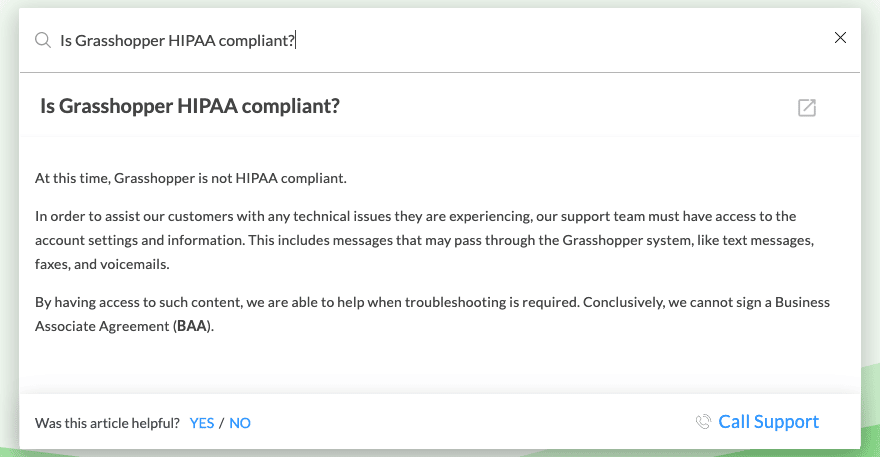Click the "Is Grasshopper HIPAA compliant?" article heading

190,106
